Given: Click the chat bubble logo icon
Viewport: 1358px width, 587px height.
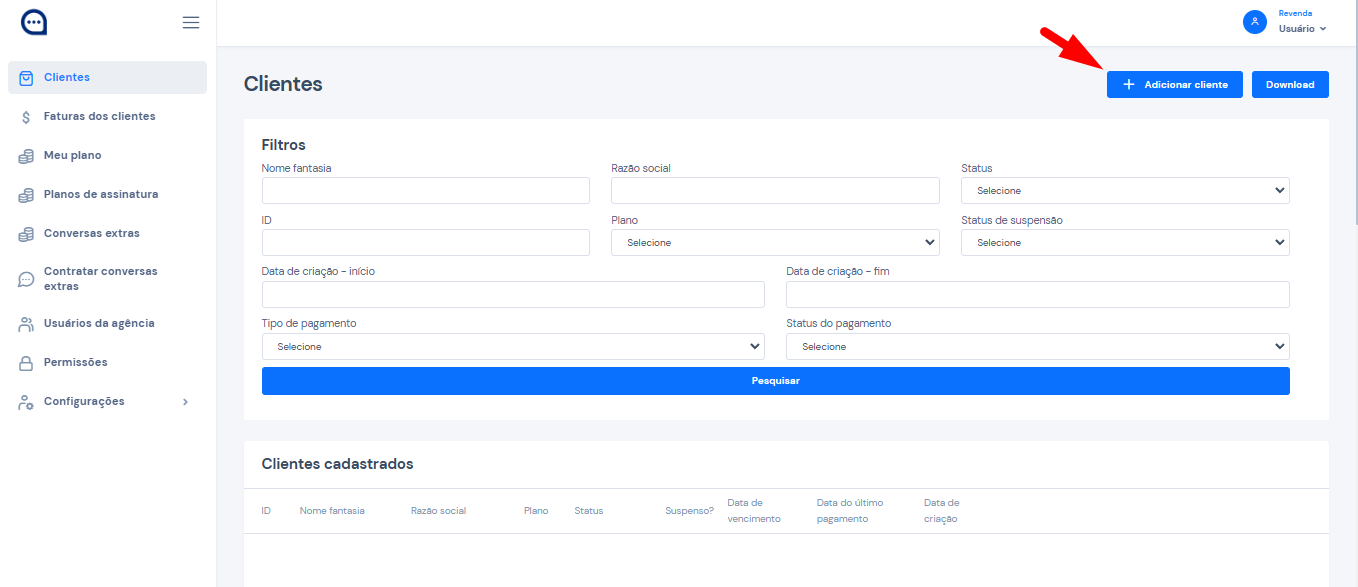Looking at the screenshot, I should pyautogui.click(x=34, y=22).
